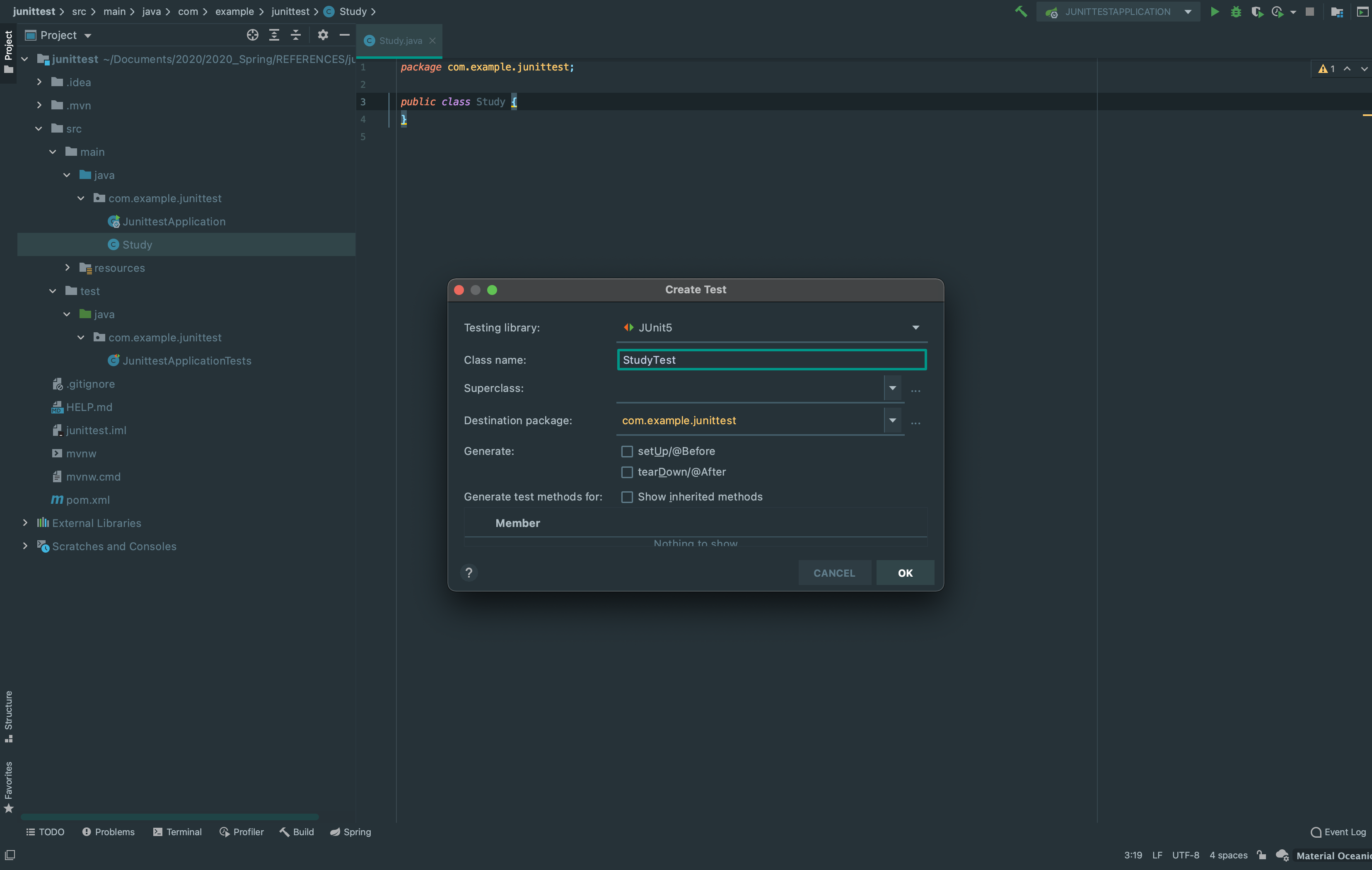
Task: Open the Destination package dropdown arrow
Action: tap(892, 420)
